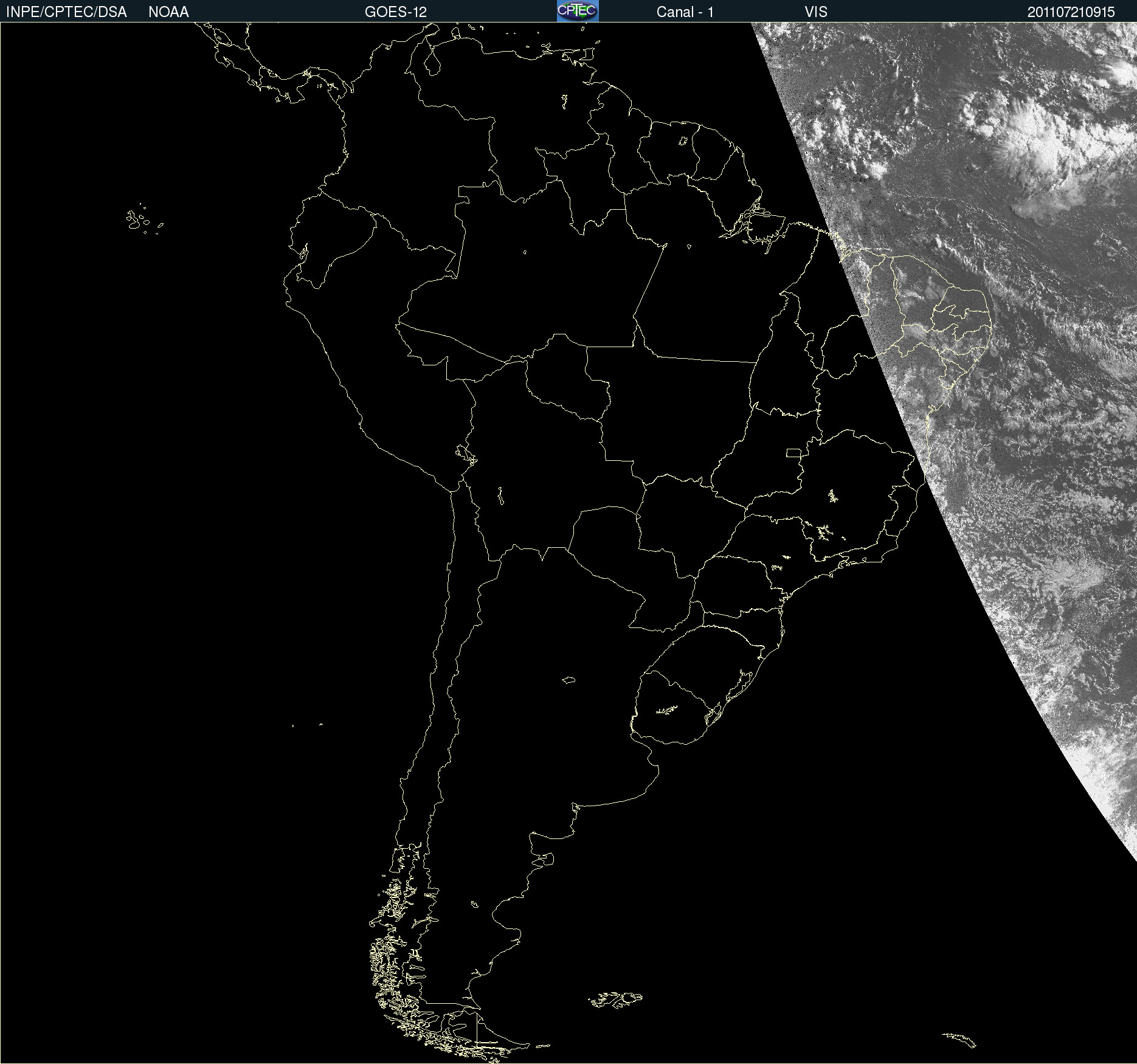Click the Galapagos Islands outline
The height and width of the screenshot is (1064, 1137).
pyautogui.click(x=144, y=219)
